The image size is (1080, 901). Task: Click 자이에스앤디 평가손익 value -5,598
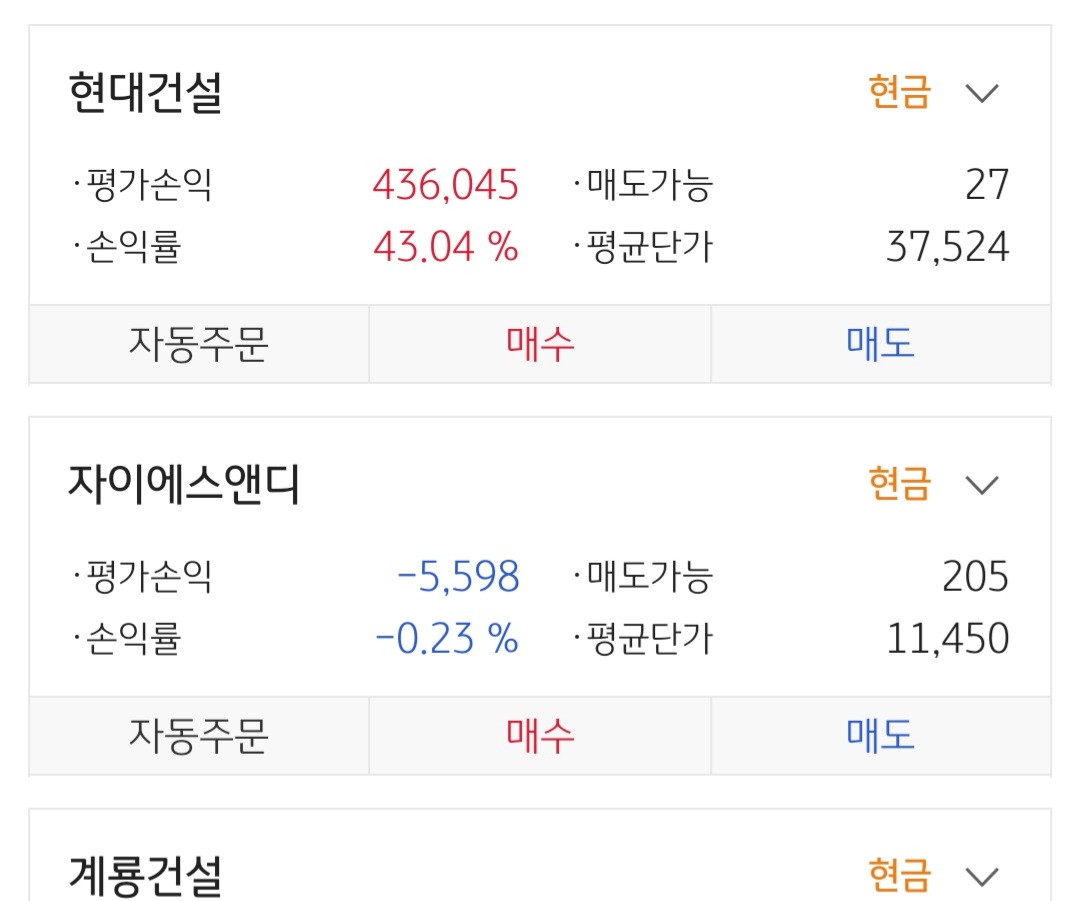pyautogui.click(x=458, y=577)
